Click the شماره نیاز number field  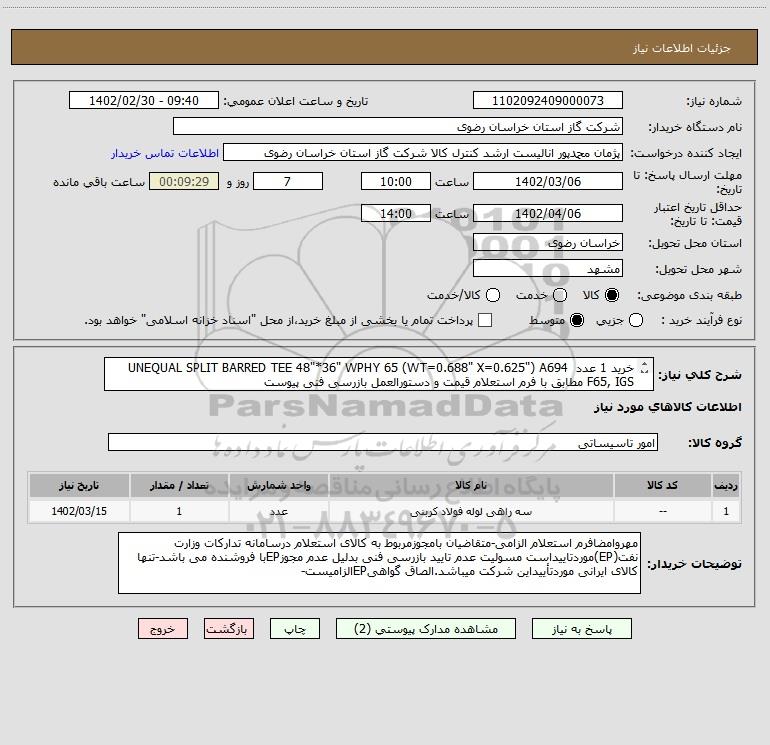(x=548, y=101)
